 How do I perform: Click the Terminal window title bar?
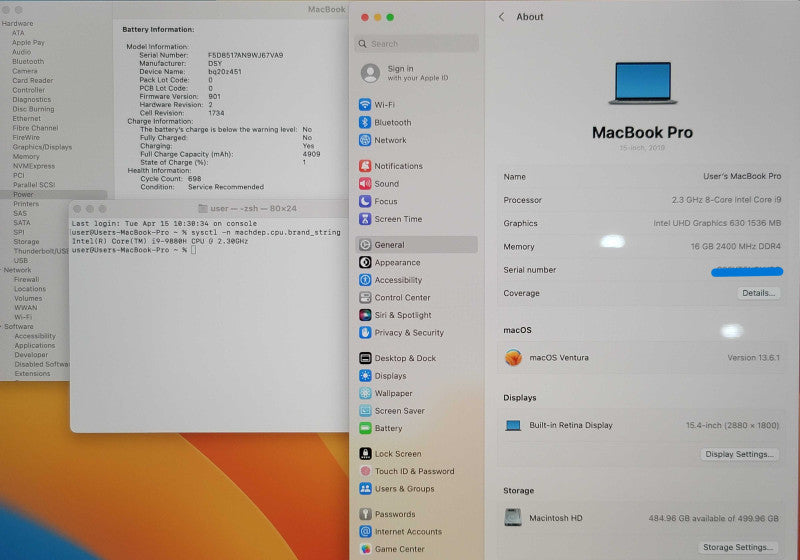click(x=209, y=209)
